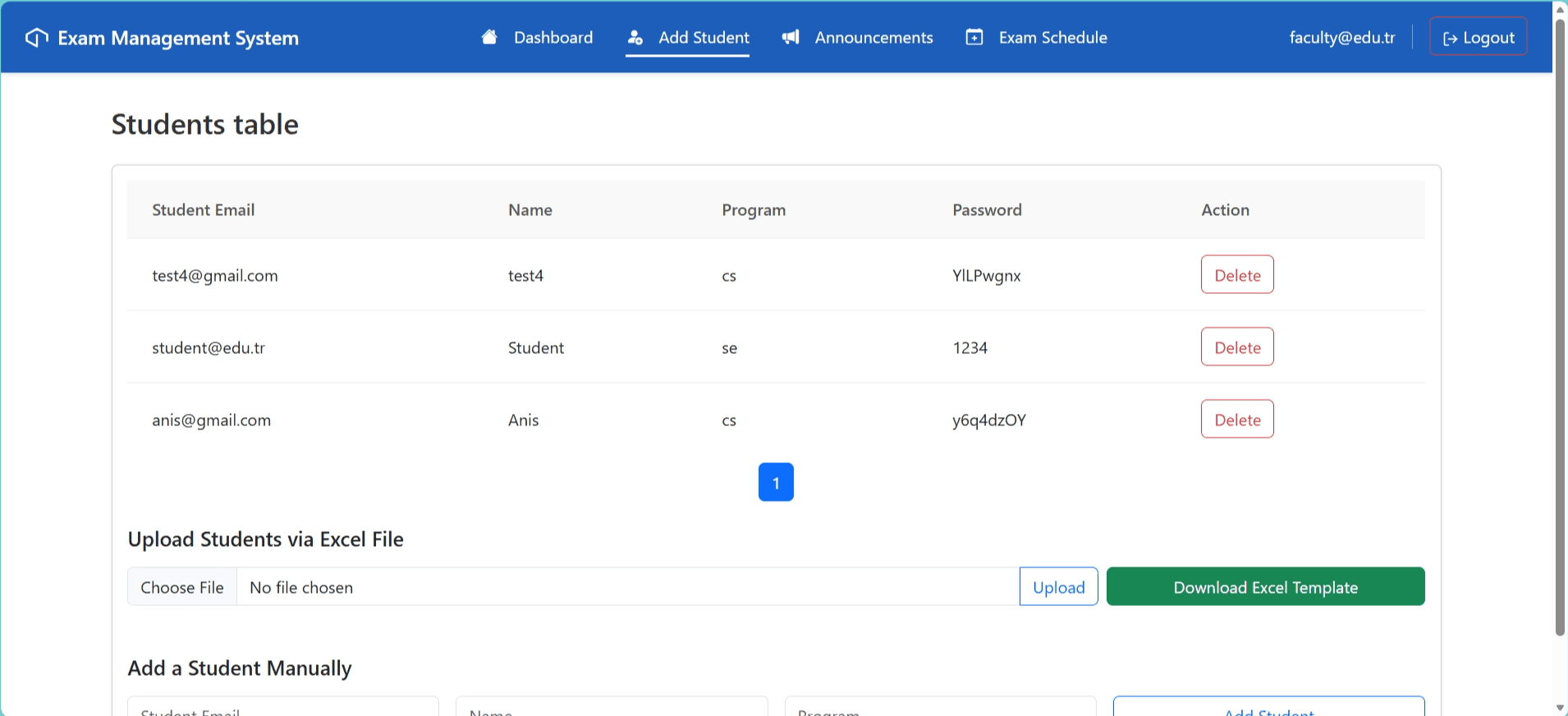
Task: Go to the Add Student page
Action: tap(688, 38)
